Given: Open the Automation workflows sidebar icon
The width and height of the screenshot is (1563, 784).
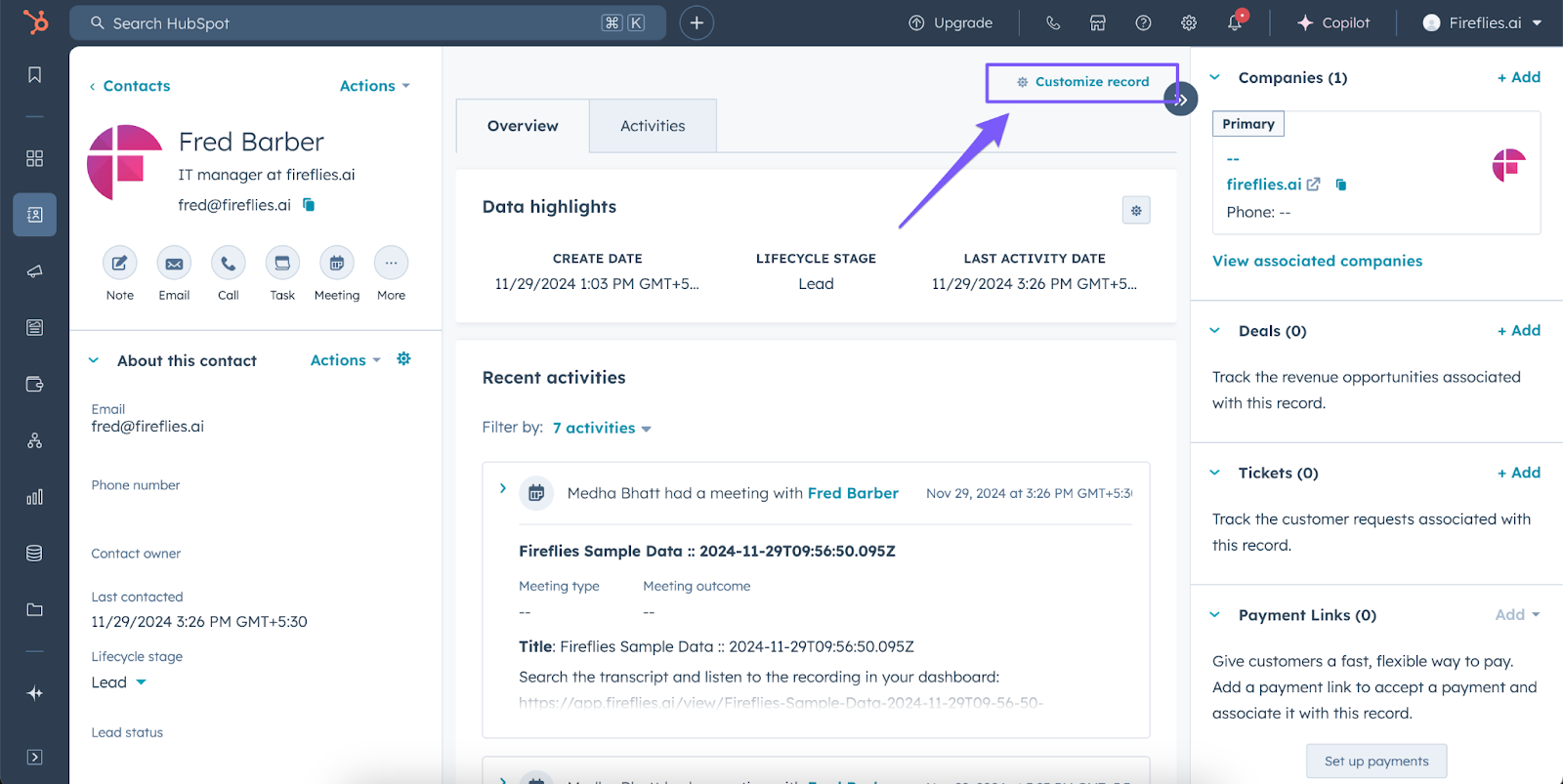Looking at the screenshot, I should (34, 440).
